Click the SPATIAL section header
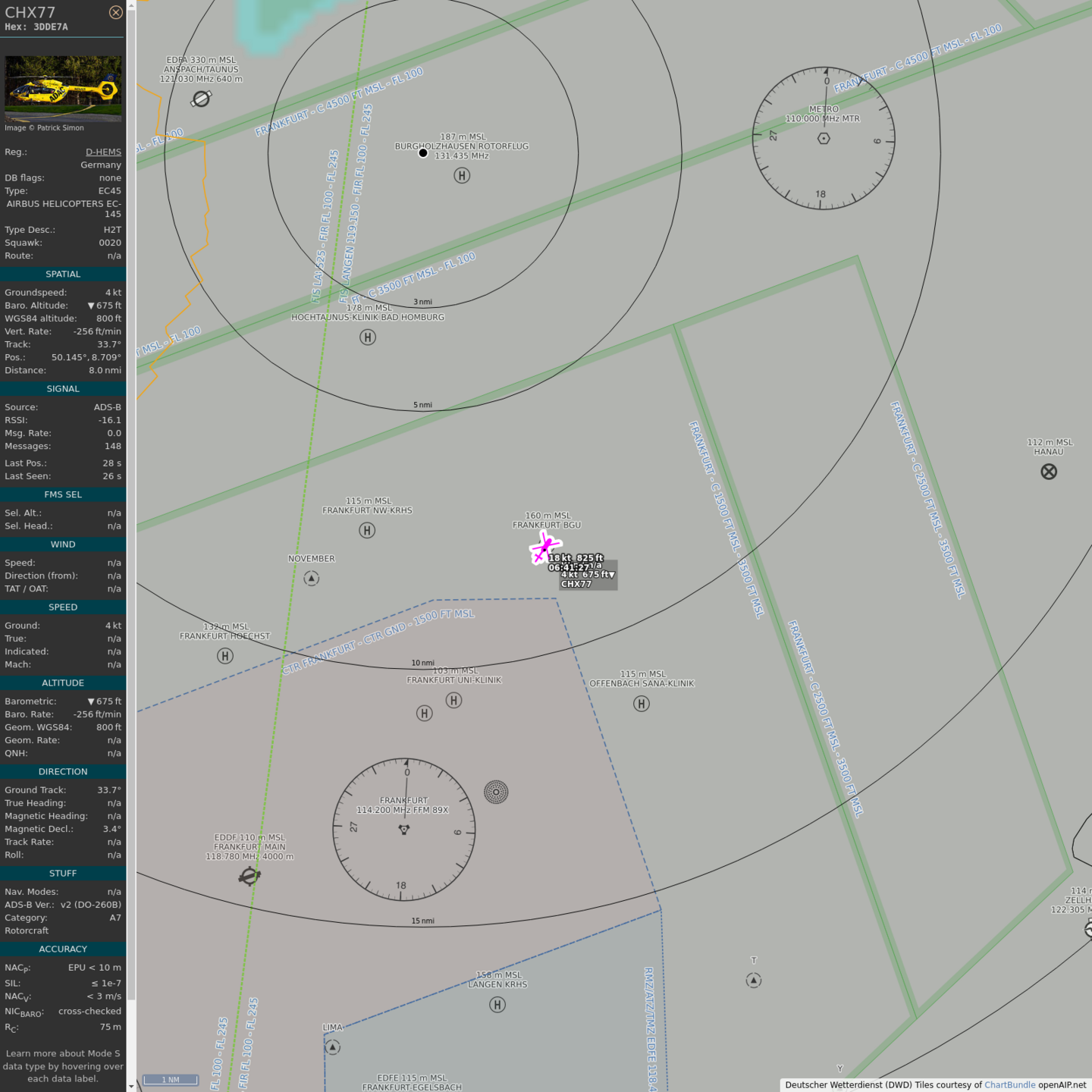The height and width of the screenshot is (1092, 1092). tap(63, 274)
